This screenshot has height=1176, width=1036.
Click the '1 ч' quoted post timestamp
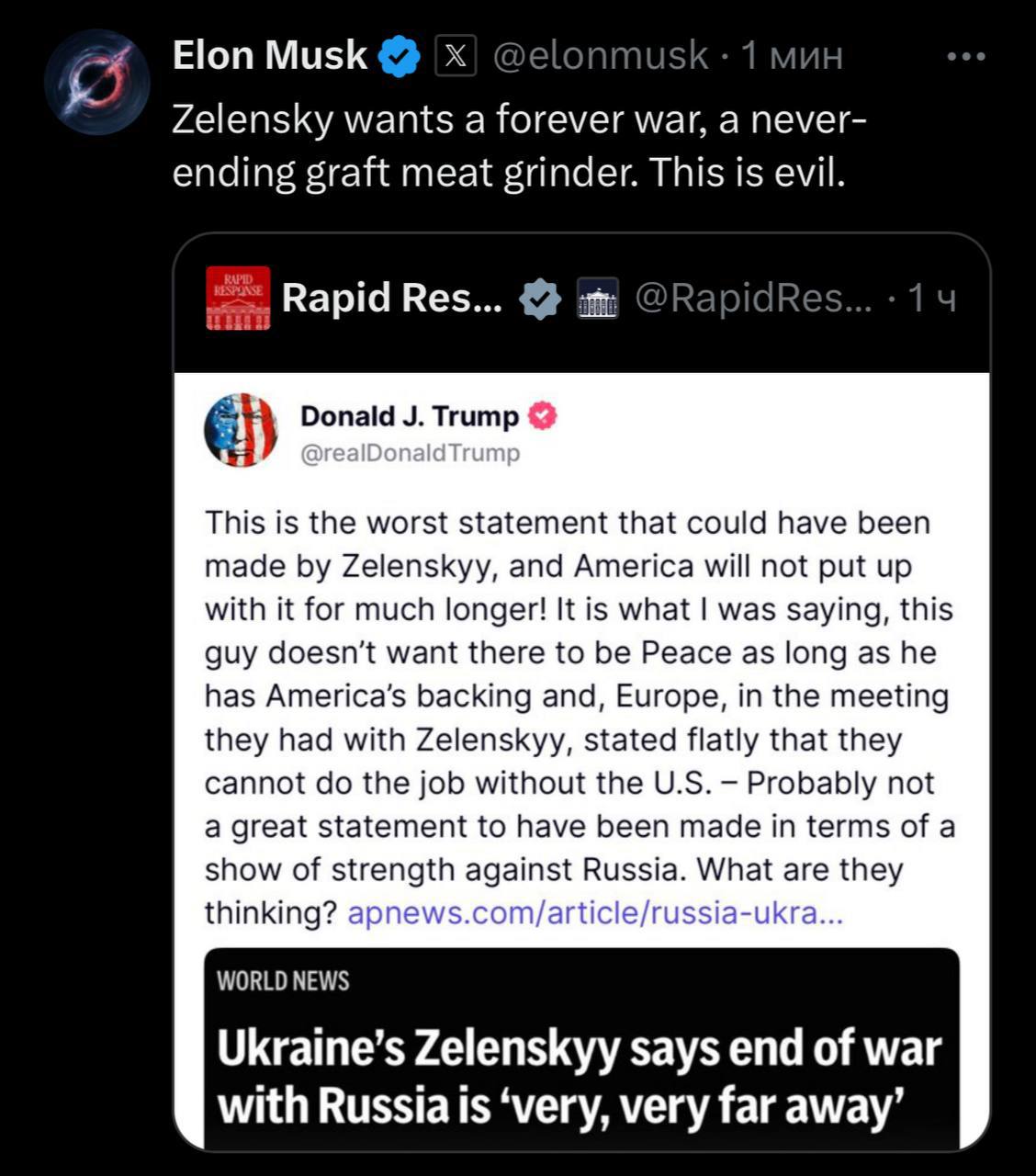pyautogui.click(x=931, y=298)
